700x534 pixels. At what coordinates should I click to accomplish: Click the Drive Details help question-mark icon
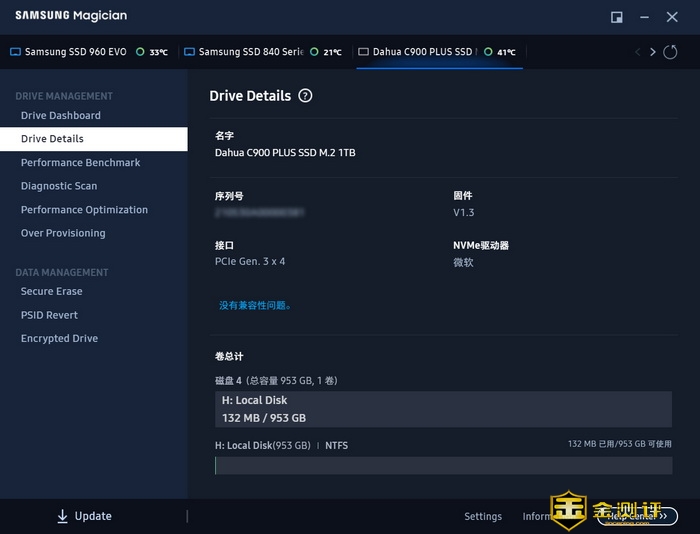305,96
